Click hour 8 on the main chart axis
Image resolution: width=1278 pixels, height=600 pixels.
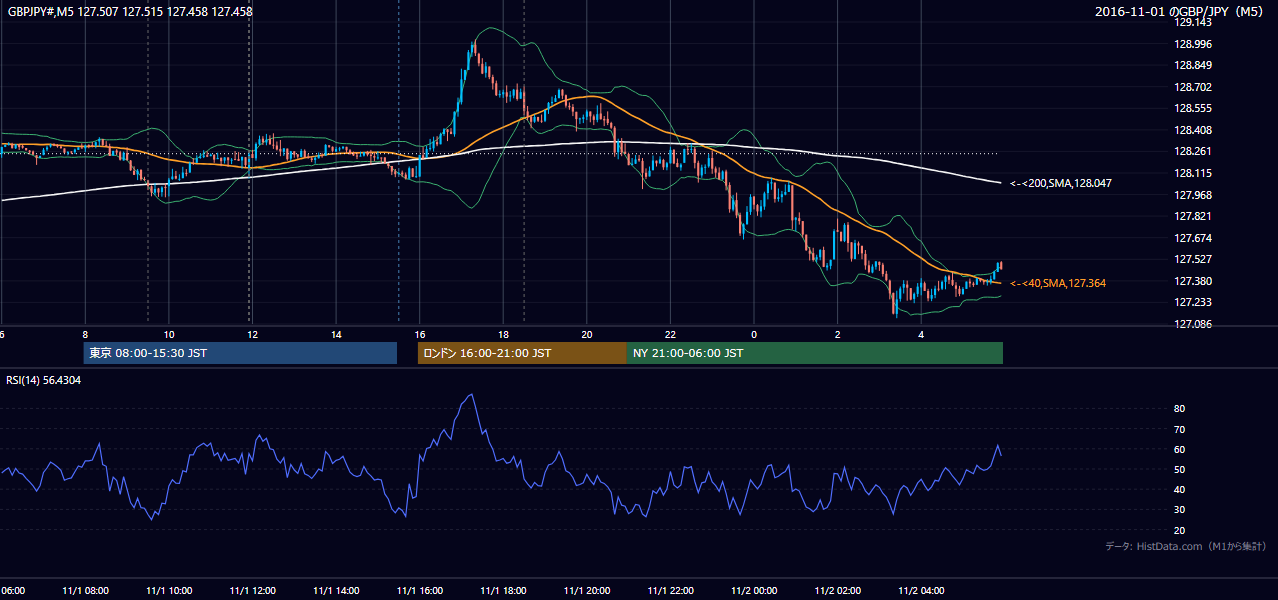pyautogui.click(x=85, y=334)
